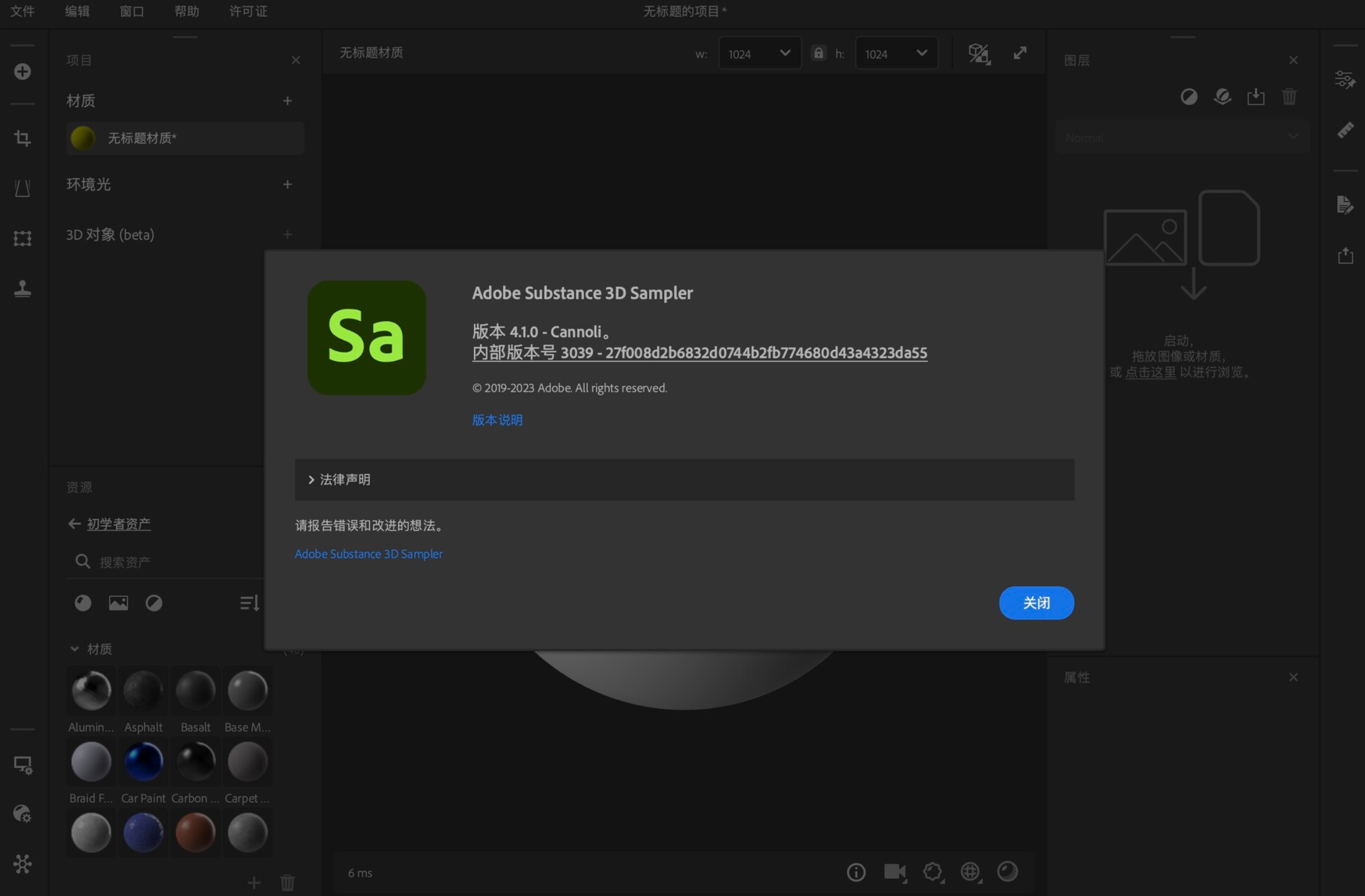Image resolution: width=1365 pixels, height=896 pixels.
Task: Close the 图层 layers panel
Action: [x=1293, y=60]
